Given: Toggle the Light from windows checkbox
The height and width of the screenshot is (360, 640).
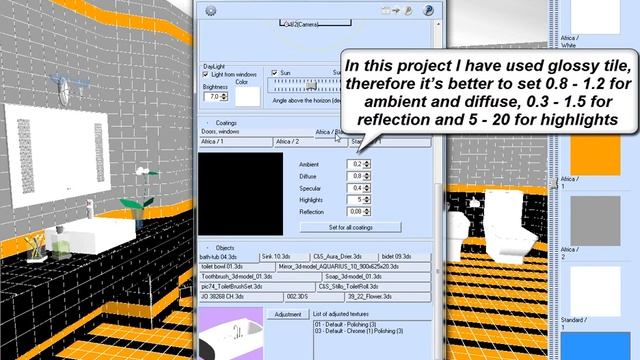Looking at the screenshot, I should (x=205, y=74).
